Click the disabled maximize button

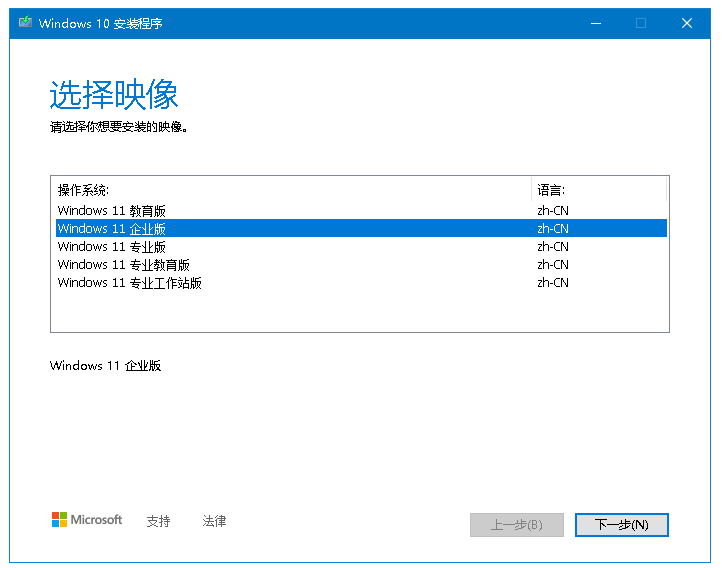point(641,23)
